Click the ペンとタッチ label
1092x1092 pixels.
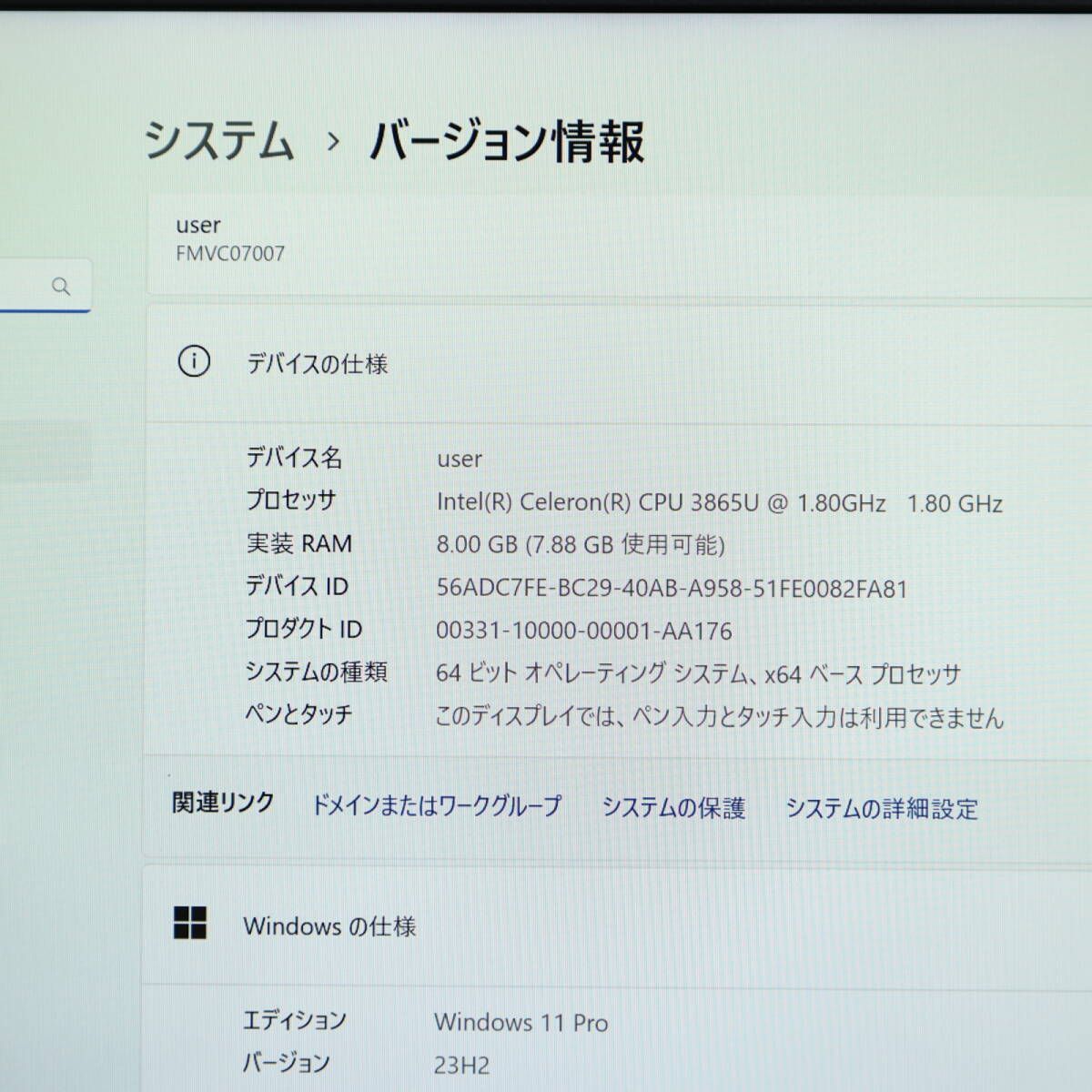(298, 714)
